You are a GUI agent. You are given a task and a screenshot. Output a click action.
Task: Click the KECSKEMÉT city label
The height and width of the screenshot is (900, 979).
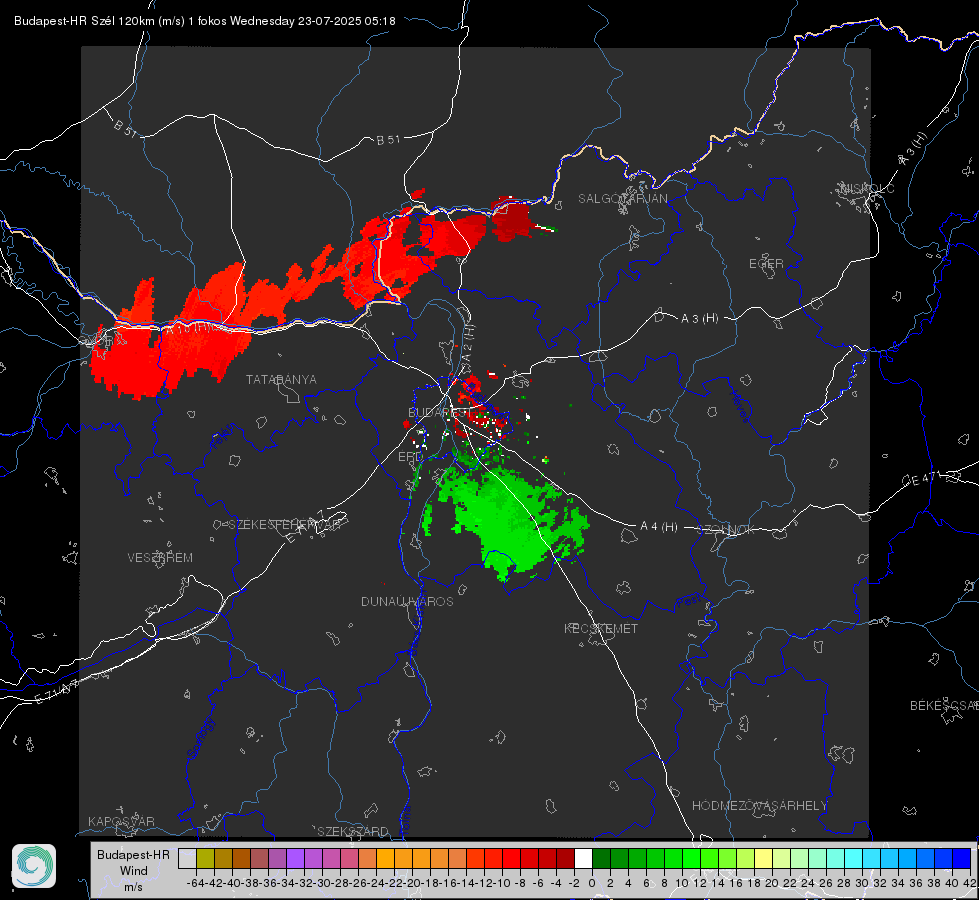click(x=601, y=628)
